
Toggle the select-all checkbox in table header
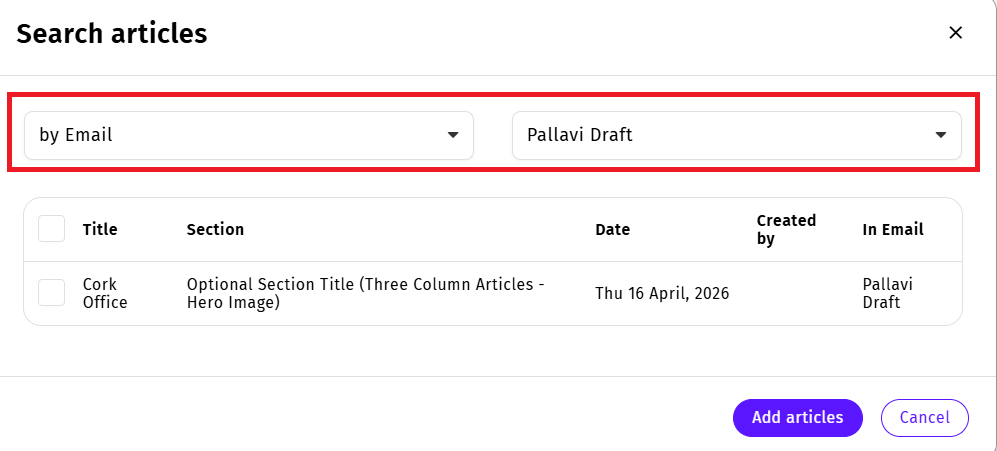click(51, 229)
